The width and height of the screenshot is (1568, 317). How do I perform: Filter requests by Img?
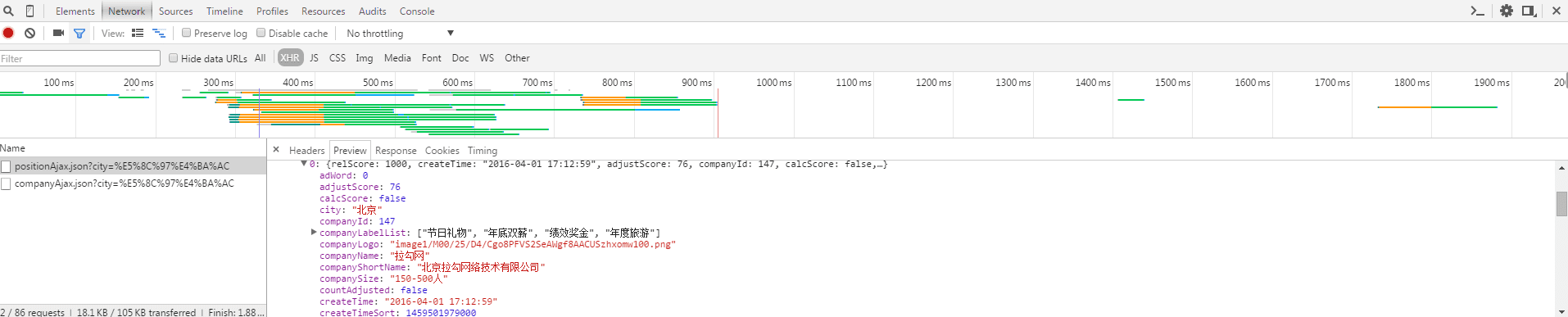pyautogui.click(x=364, y=58)
